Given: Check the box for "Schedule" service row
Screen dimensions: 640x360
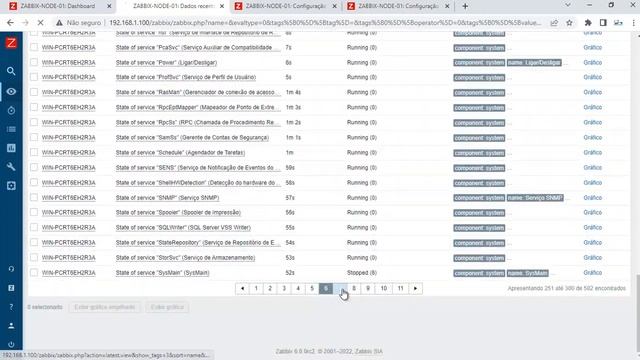Looking at the screenshot, I should 34,152.
